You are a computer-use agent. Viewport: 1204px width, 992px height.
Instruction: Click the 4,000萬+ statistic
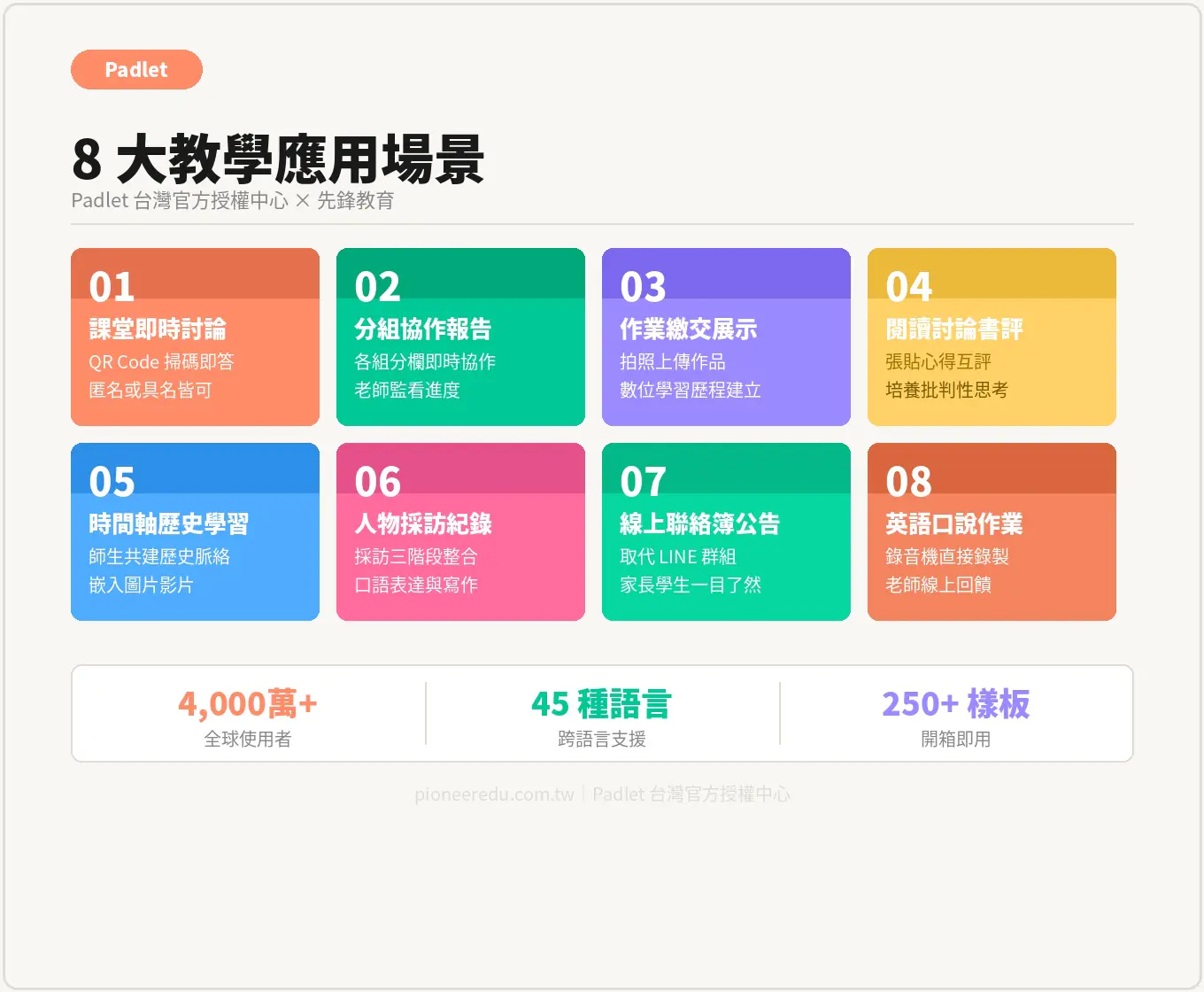click(248, 704)
